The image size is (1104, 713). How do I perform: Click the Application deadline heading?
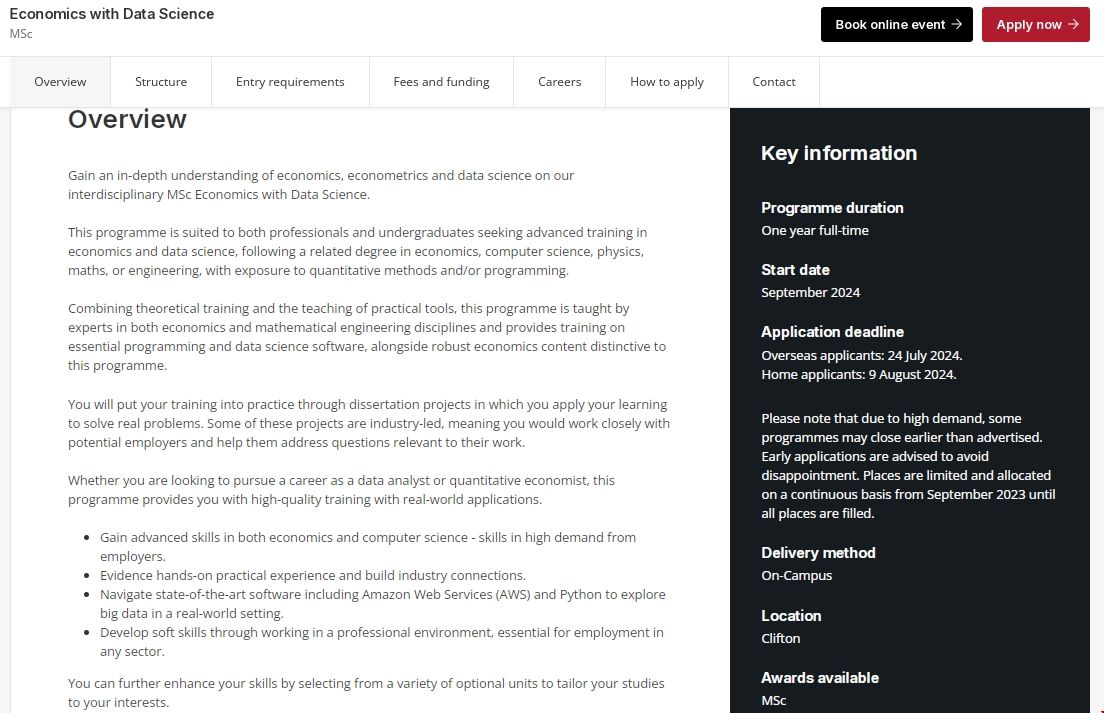(832, 332)
